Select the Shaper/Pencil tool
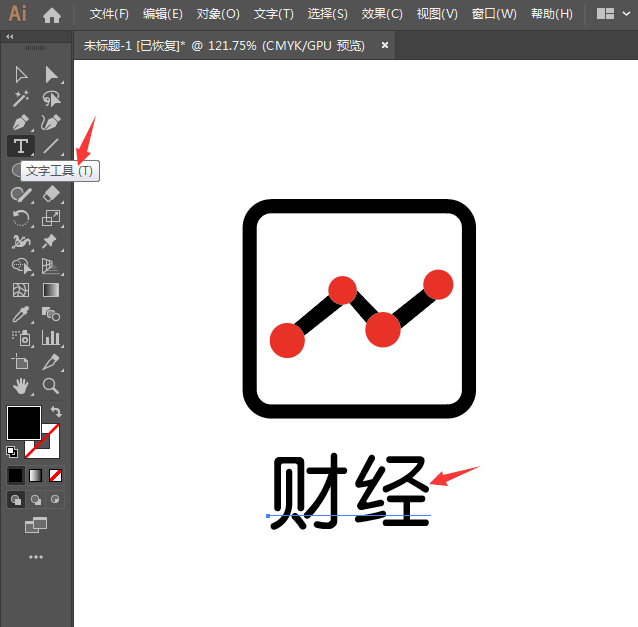This screenshot has height=627, width=638. point(21,194)
